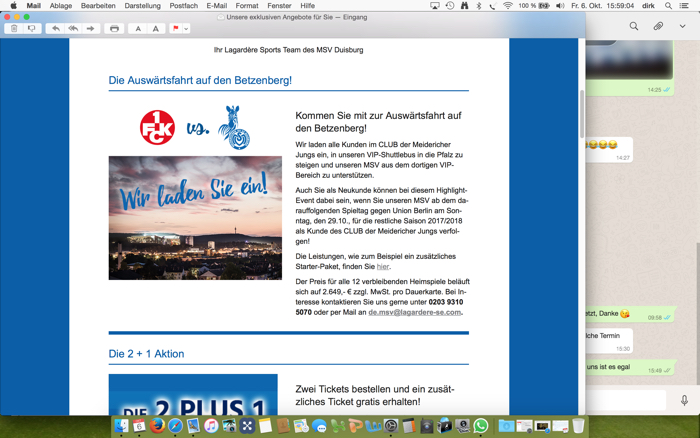Delete the message with the trash icon
Viewport: 700px width, 438px height.
tap(14, 29)
